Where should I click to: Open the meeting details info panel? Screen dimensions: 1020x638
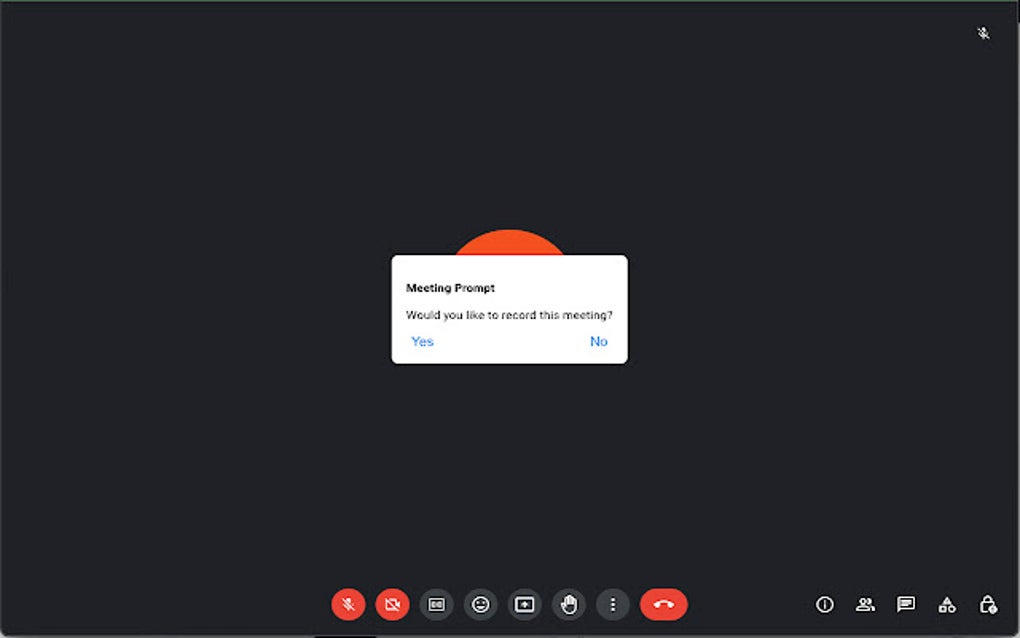point(824,604)
